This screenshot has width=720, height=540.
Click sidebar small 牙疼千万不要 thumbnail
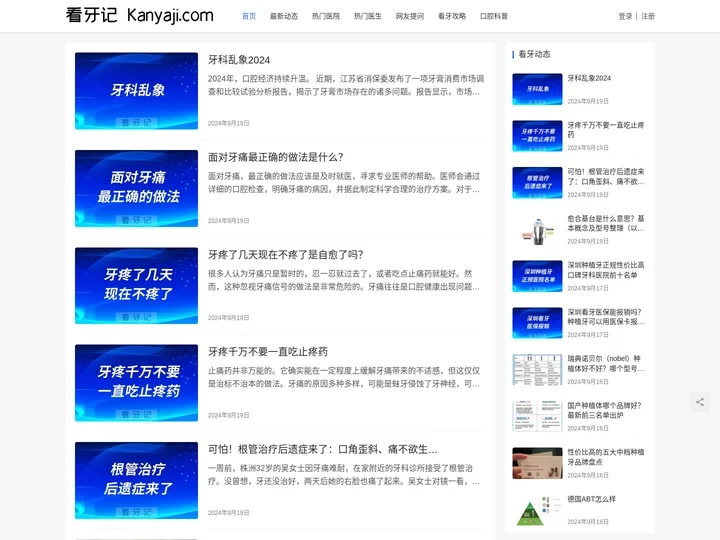[x=537, y=136]
